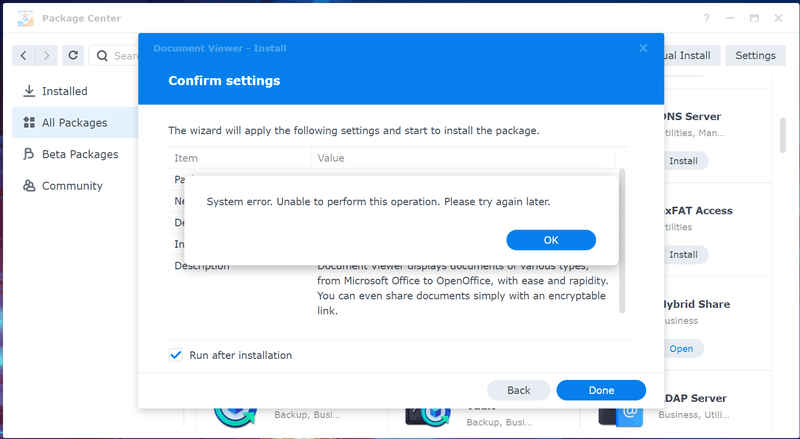Click the Beta Packages icon
The height and width of the screenshot is (439, 800).
click(29, 154)
